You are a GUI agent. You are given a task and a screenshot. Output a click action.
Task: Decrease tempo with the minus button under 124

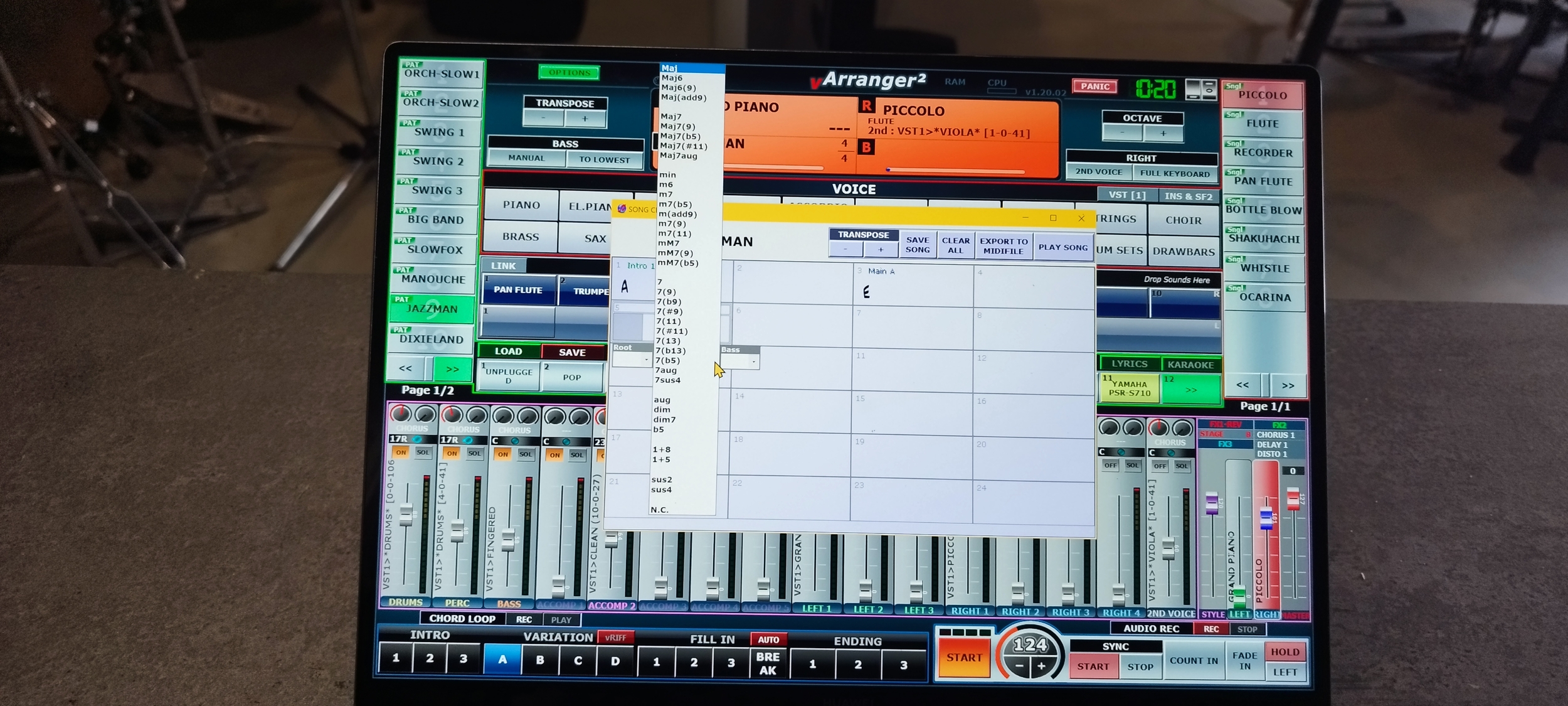[1020, 666]
